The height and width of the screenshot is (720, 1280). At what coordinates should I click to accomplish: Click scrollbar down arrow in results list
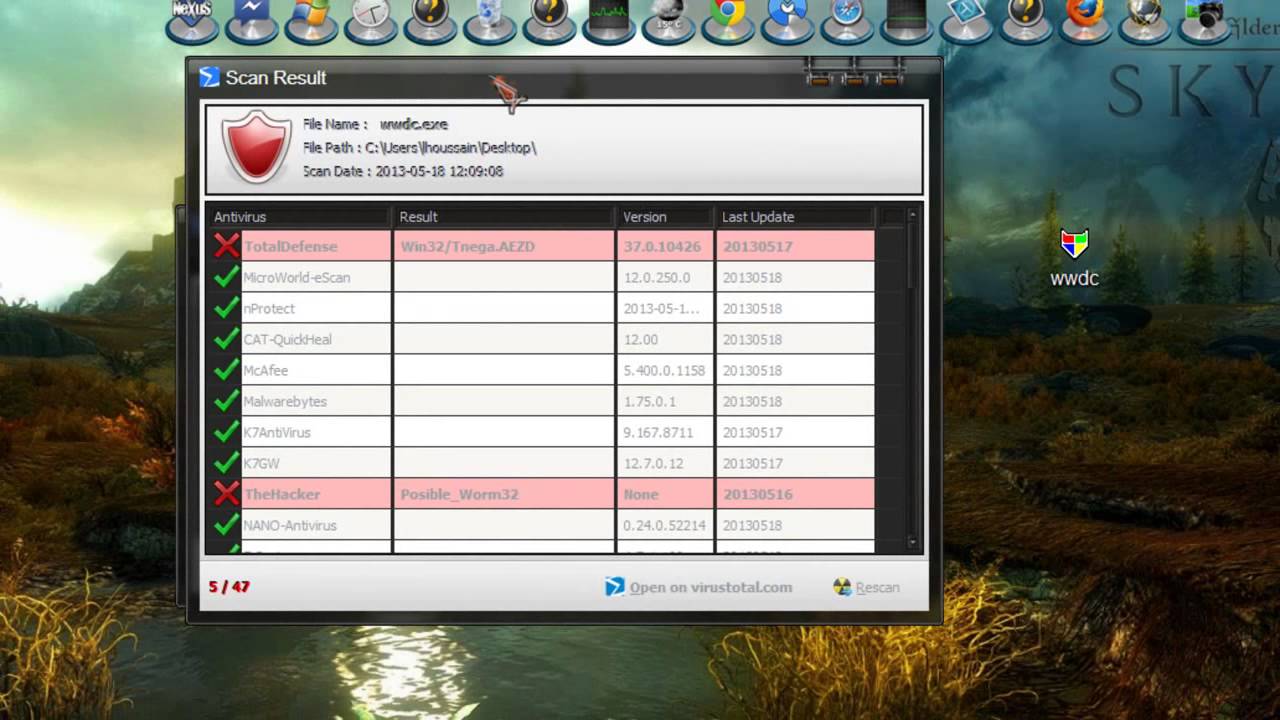point(912,543)
